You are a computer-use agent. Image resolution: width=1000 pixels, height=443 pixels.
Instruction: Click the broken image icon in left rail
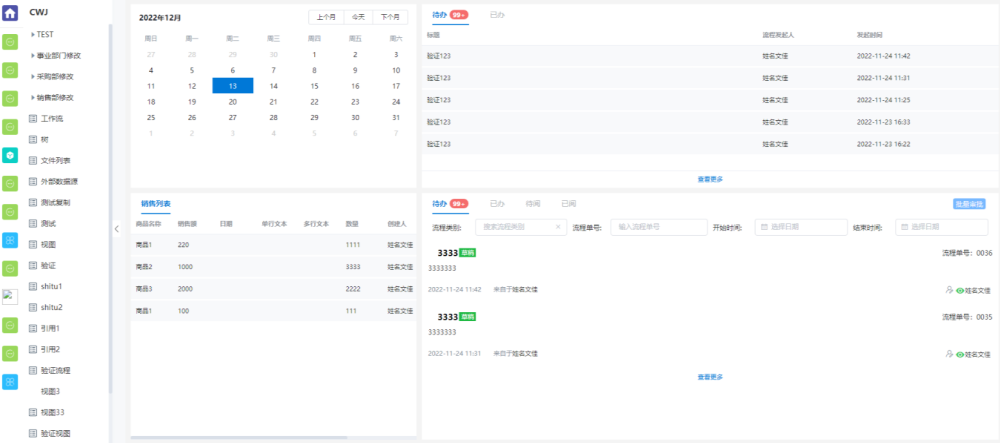10,296
